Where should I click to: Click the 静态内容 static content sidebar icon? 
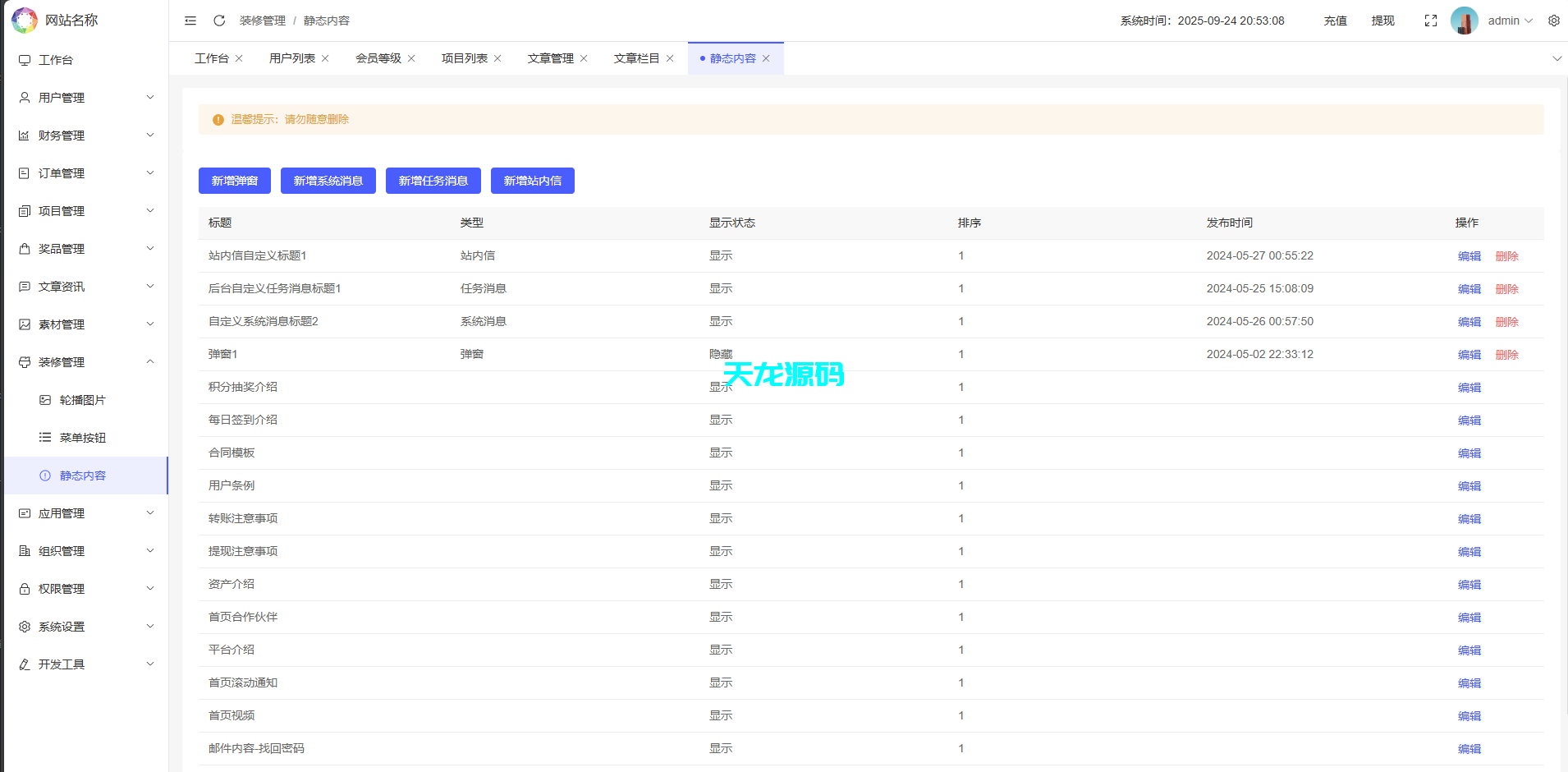pyautogui.click(x=44, y=475)
